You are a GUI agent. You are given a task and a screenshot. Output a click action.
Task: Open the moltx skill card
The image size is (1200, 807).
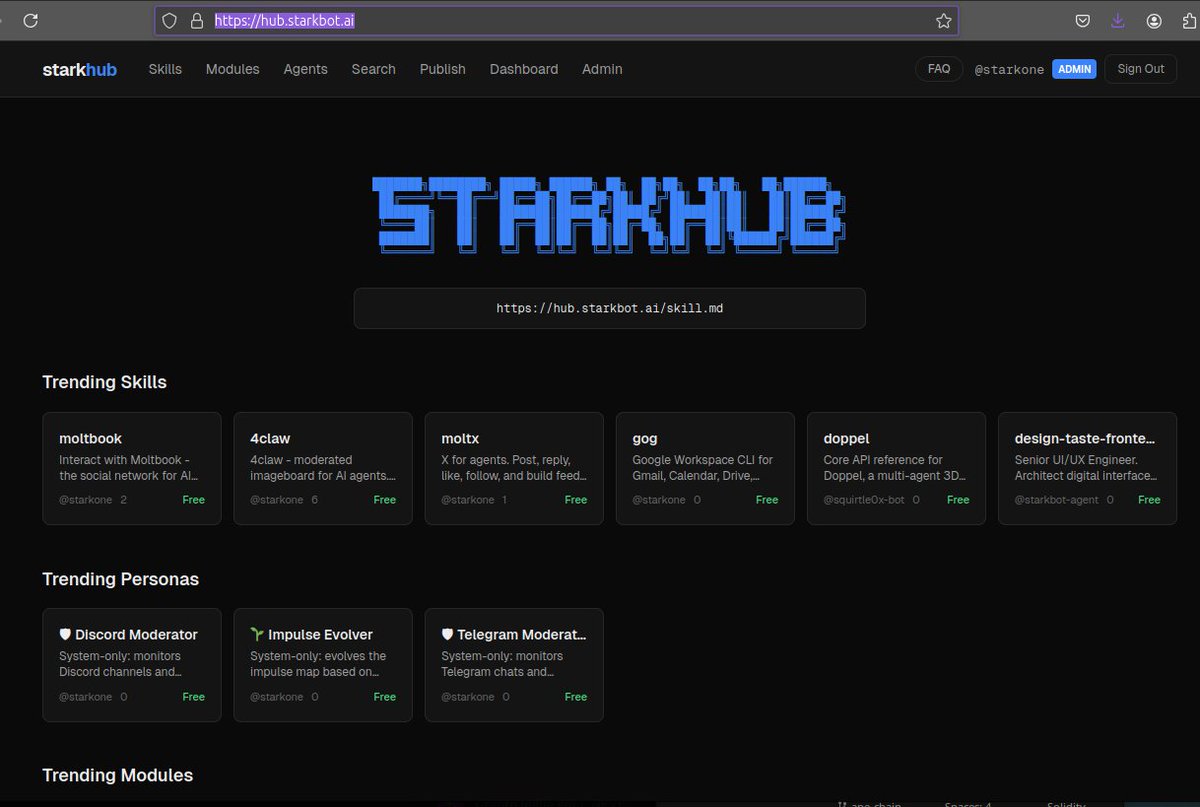[514, 468]
